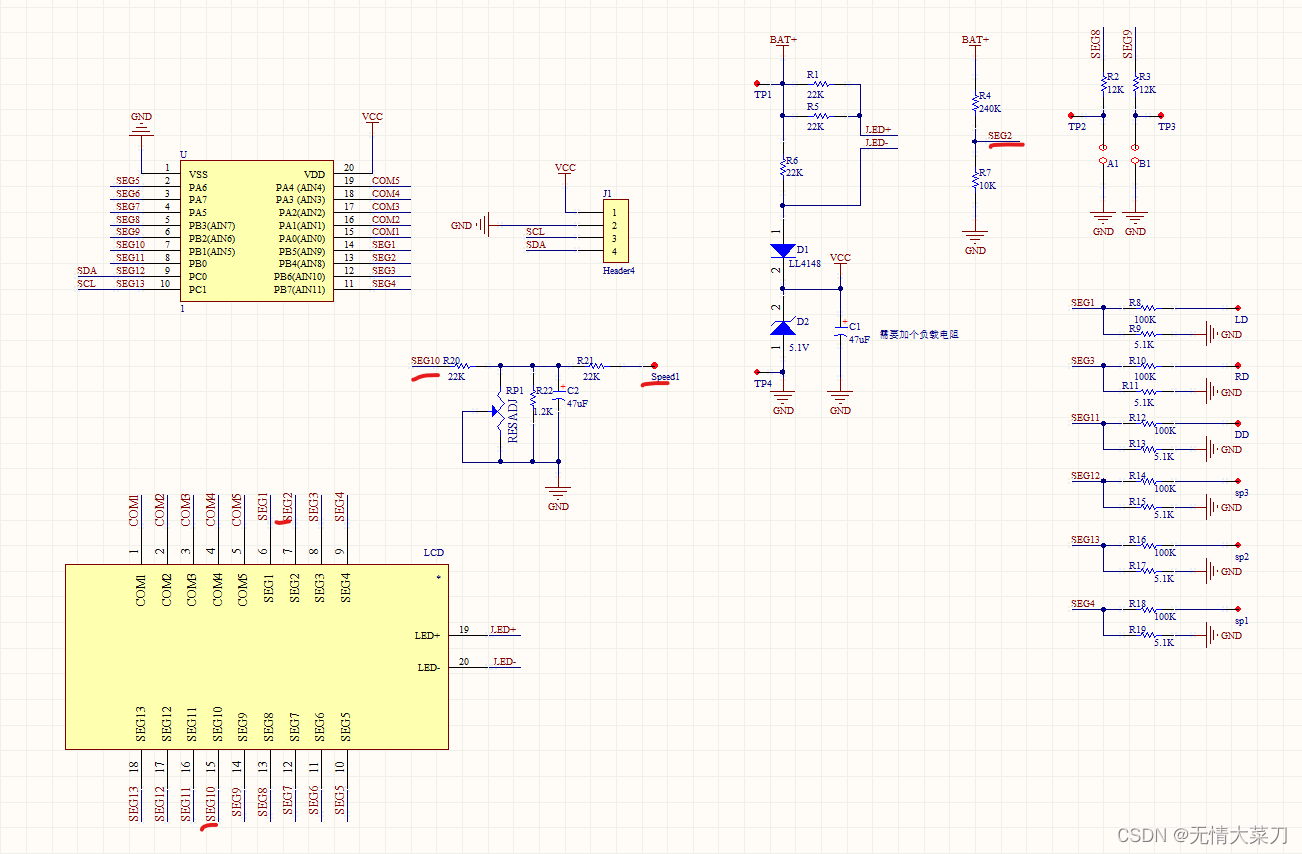Viewport: 1302px width, 854px height.
Task: Click the sp3 output label
Action: (1241, 493)
